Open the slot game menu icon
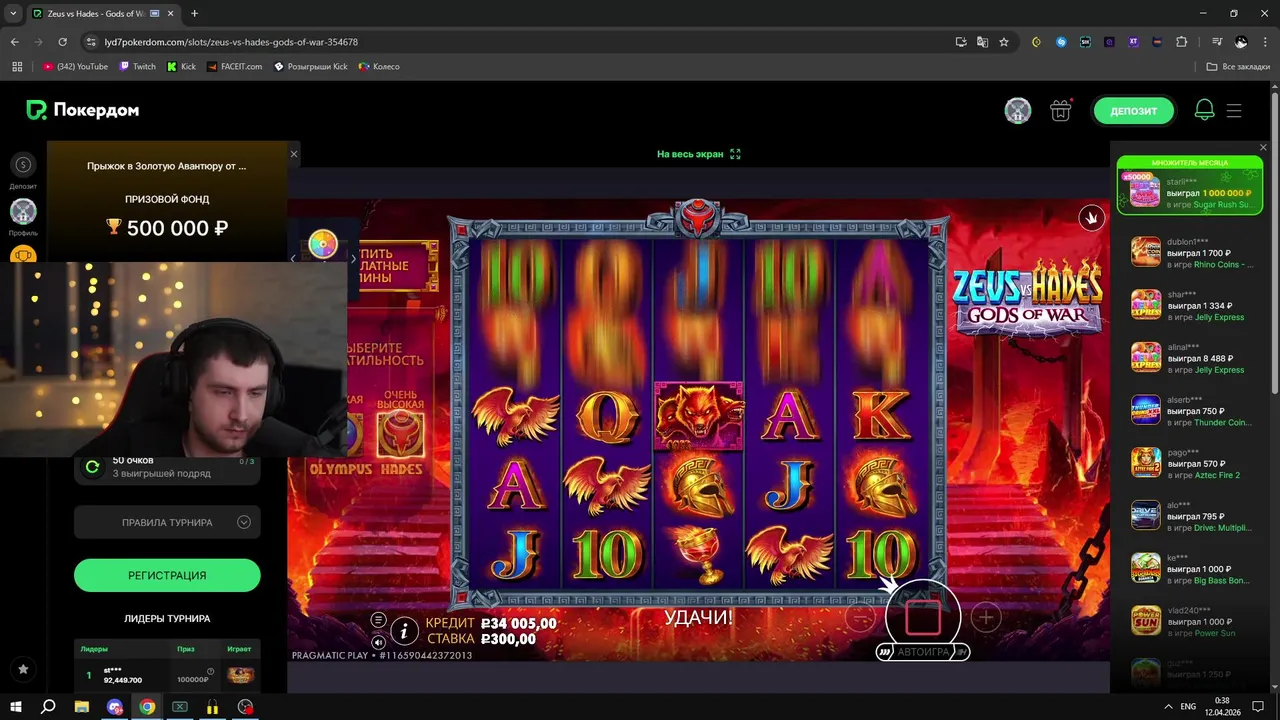Viewport: 1280px width, 720px height. pos(378,620)
